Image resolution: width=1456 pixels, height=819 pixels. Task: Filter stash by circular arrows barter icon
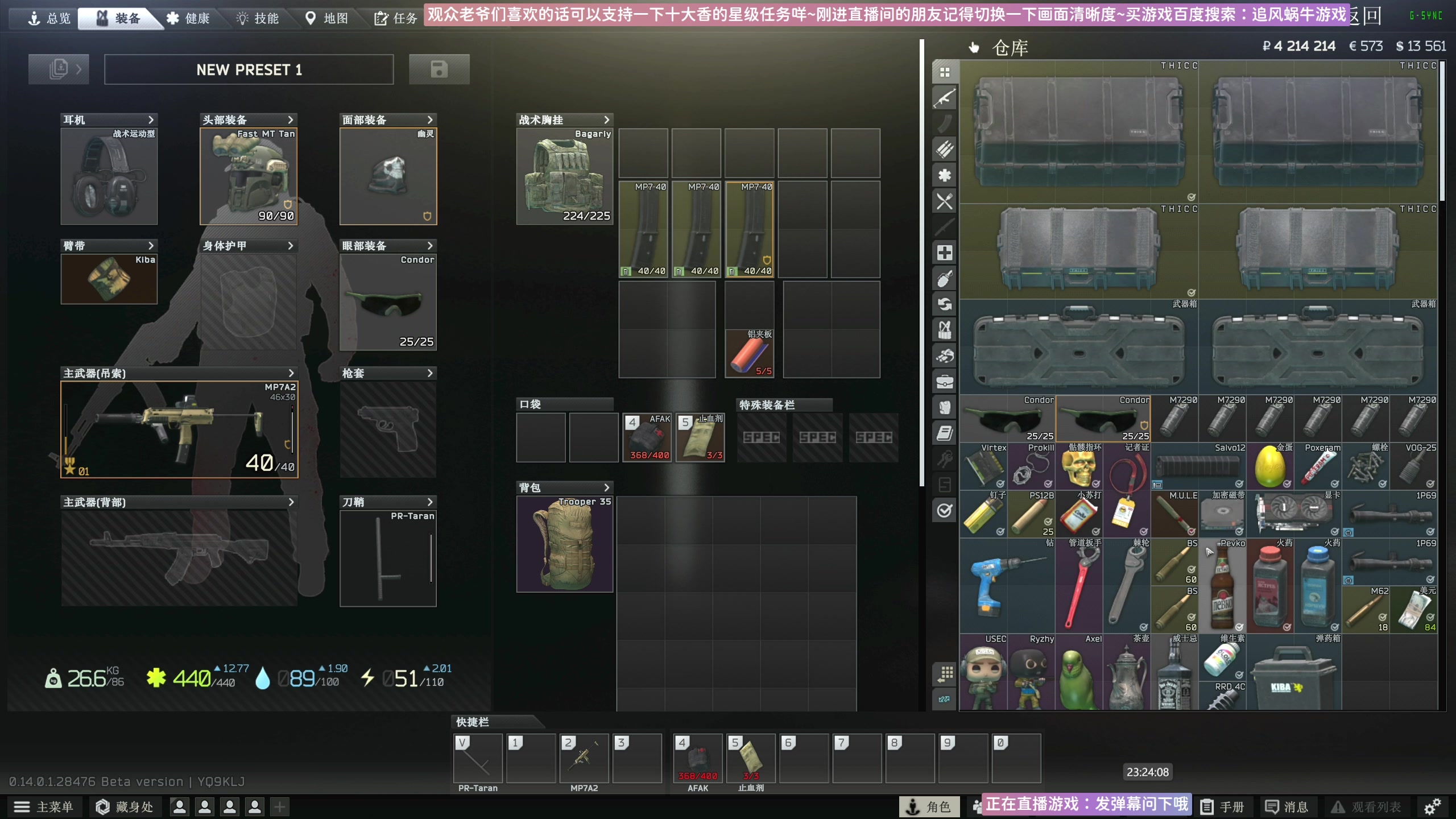[945, 304]
